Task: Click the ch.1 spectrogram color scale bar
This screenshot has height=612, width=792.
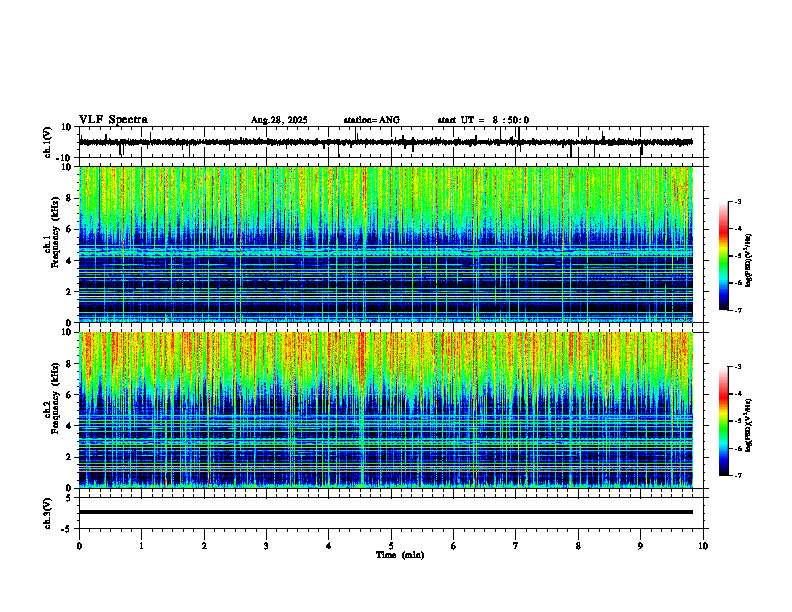Action: 724,256
